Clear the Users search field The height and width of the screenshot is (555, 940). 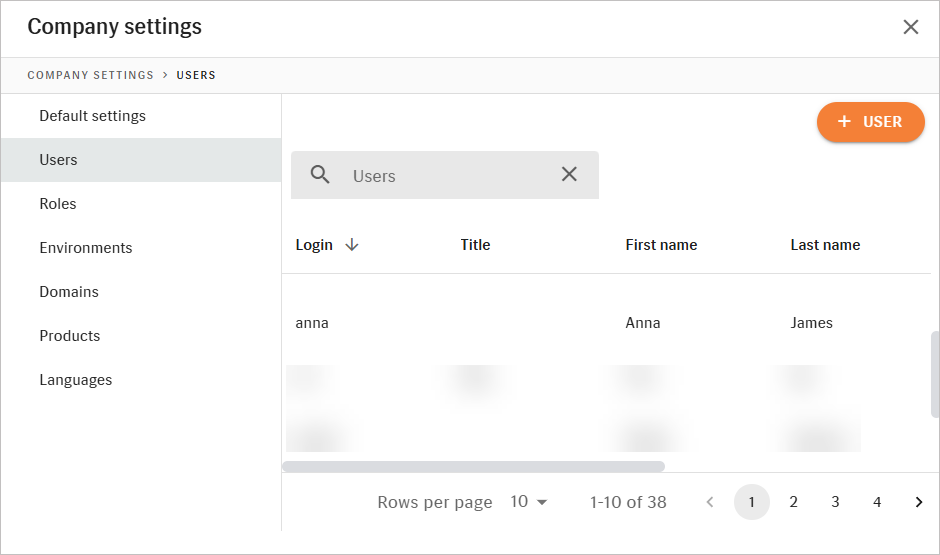click(x=569, y=175)
